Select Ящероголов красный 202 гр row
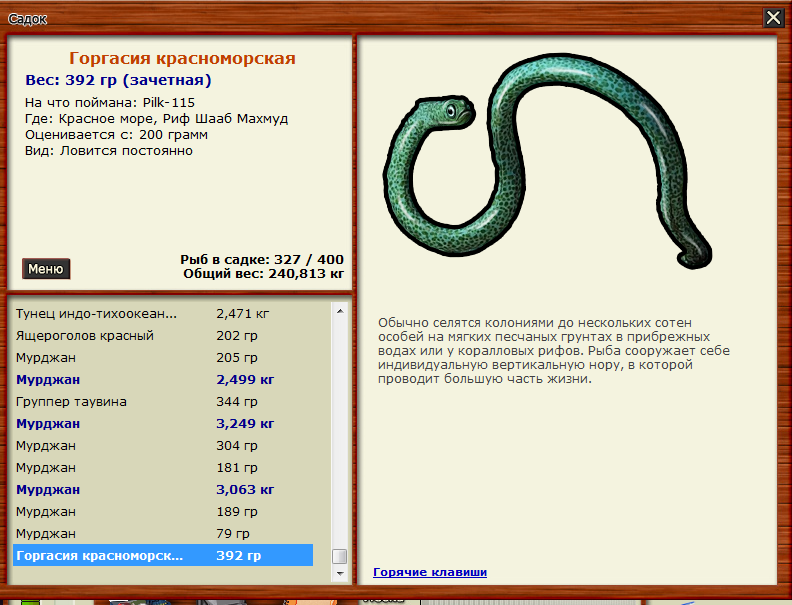This screenshot has height=605, width=792. 163,336
